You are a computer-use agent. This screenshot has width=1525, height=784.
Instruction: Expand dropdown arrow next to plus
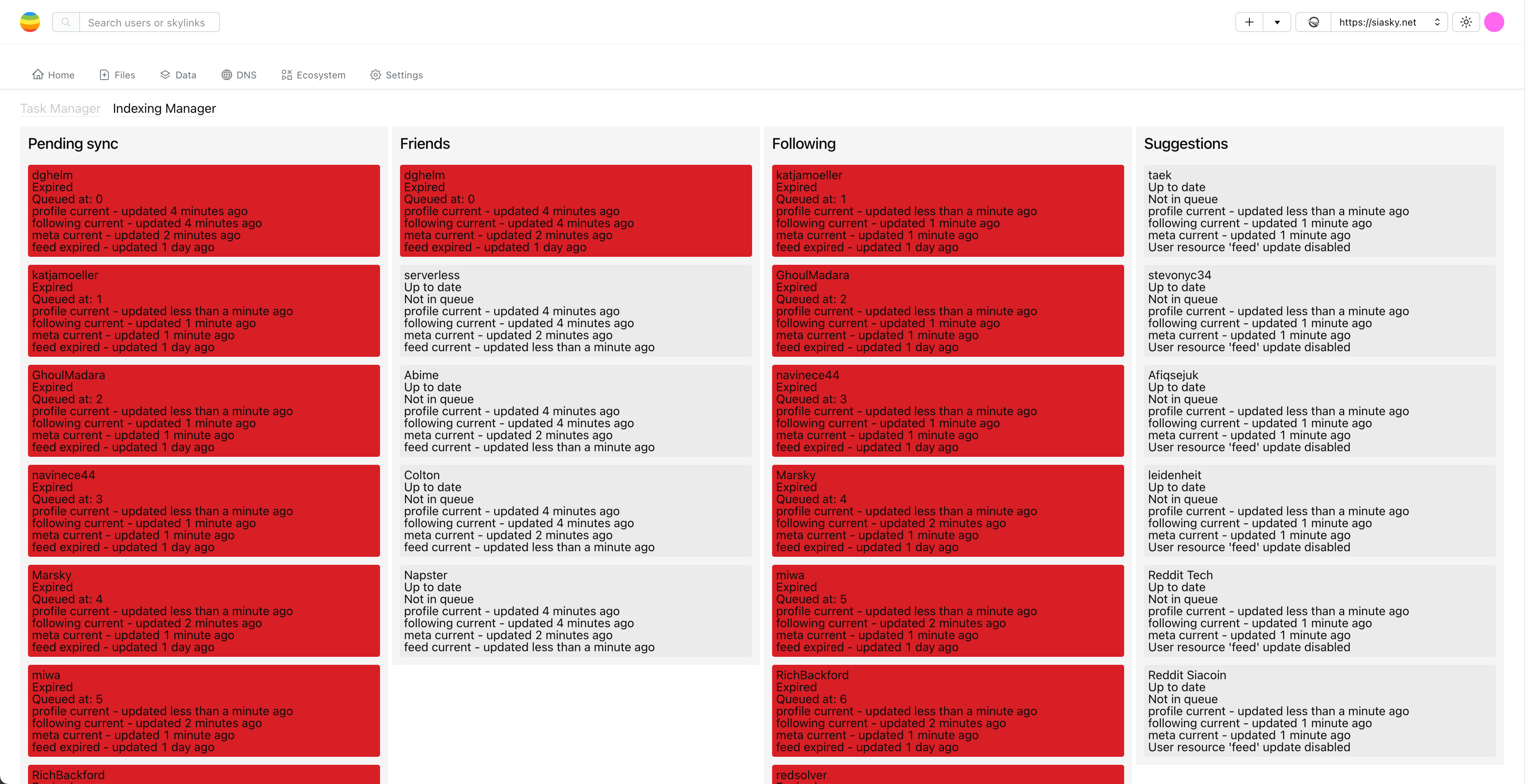tap(1277, 22)
